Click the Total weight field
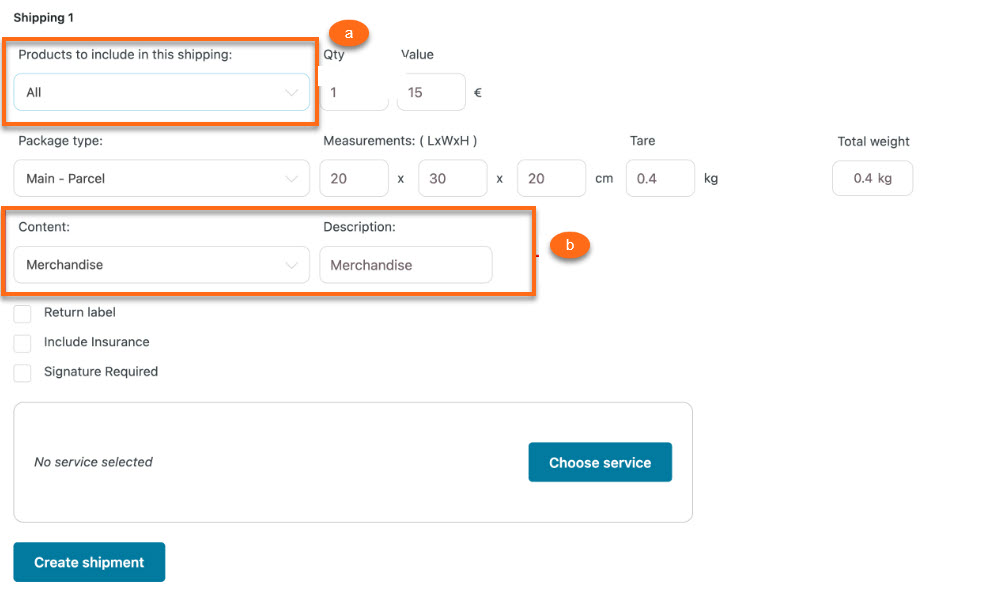The image size is (1001, 604). click(x=872, y=179)
